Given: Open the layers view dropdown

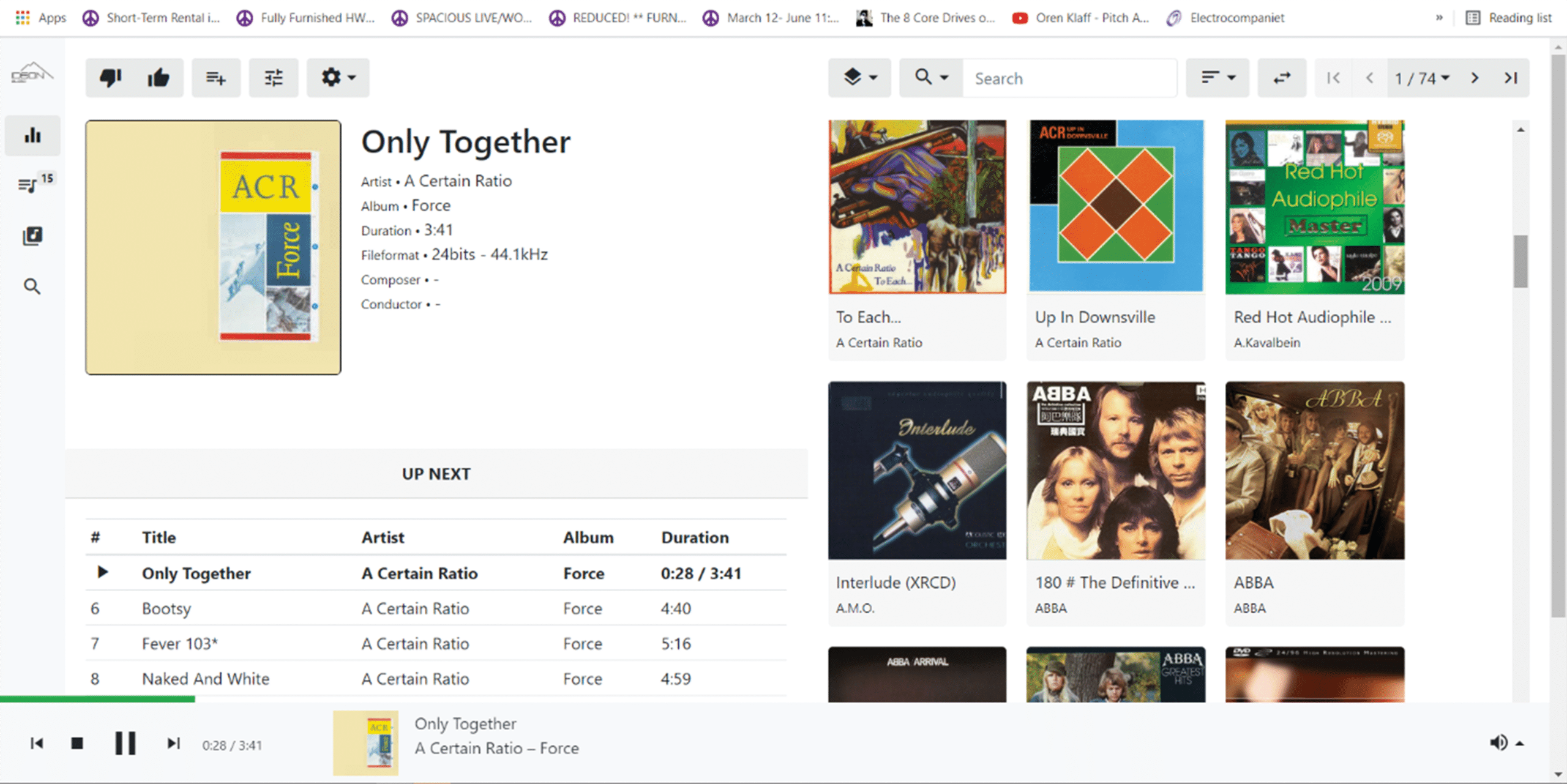Looking at the screenshot, I should 859,78.
